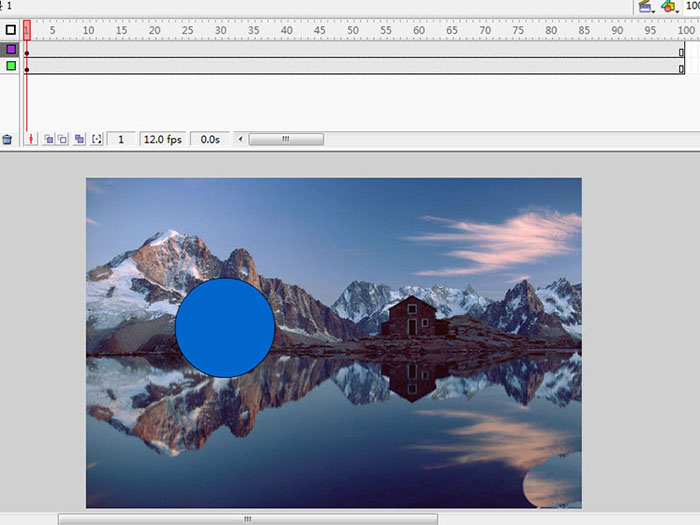Enable Onion Skin Outlines mode
Screen dimensions: 700x525
tap(62, 140)
